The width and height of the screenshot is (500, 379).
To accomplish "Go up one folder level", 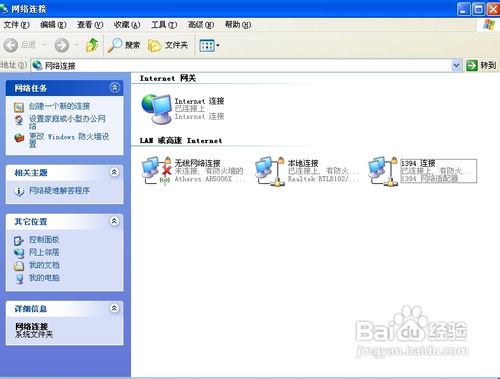I will tap(92, 45).
